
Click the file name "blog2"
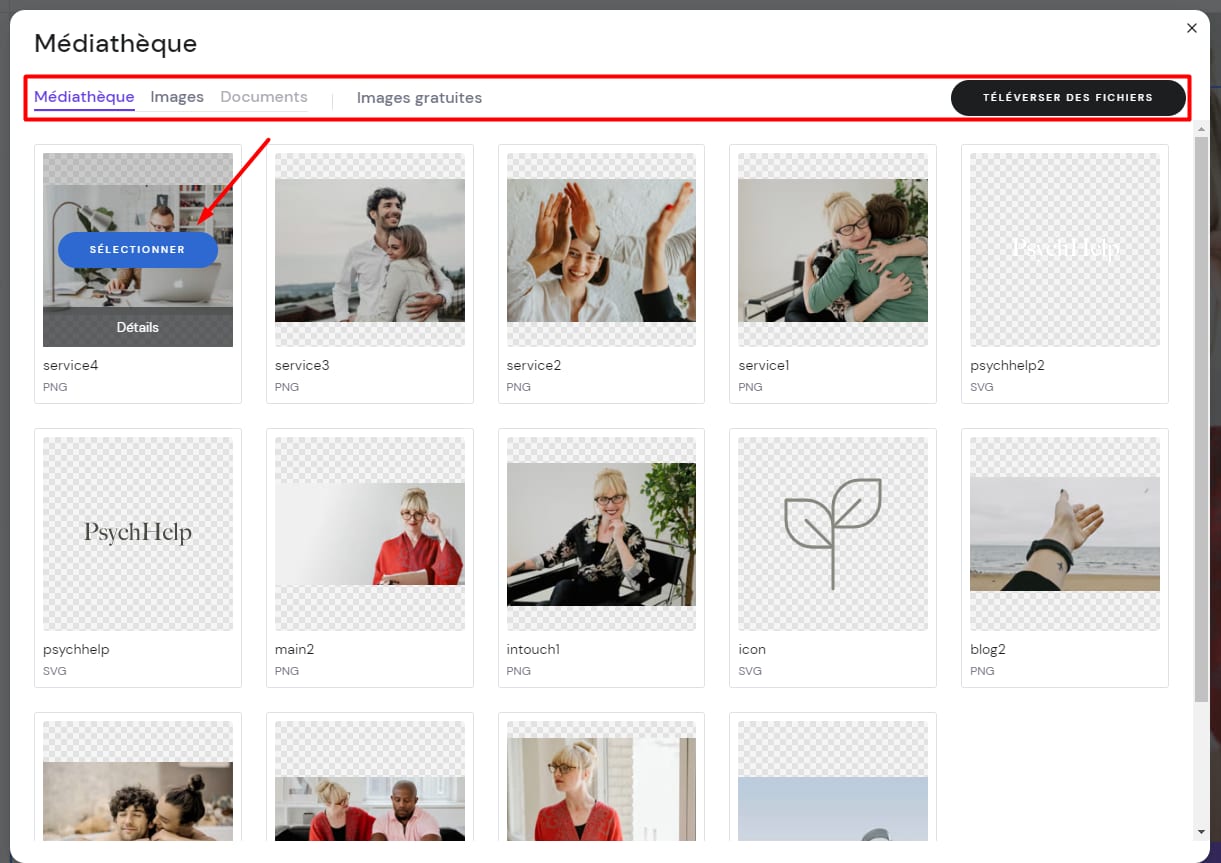988,649
